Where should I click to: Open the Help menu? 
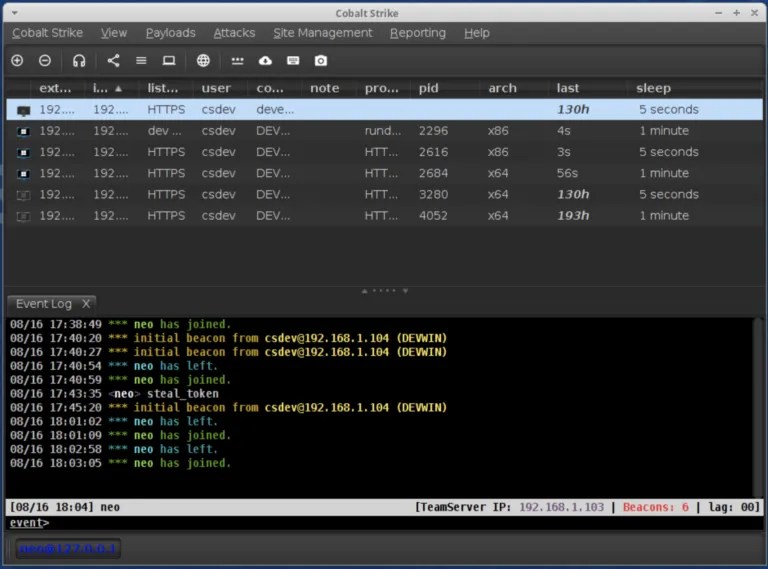point(477,33)
